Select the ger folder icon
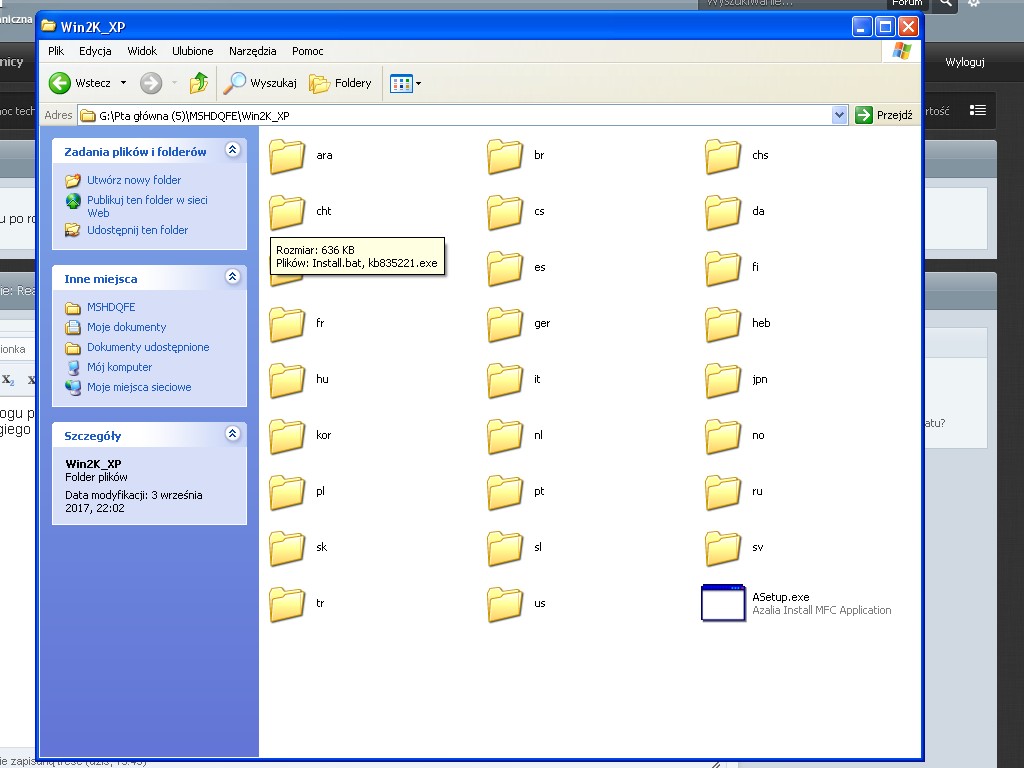 pyautogui.click(x=505, y=325)
